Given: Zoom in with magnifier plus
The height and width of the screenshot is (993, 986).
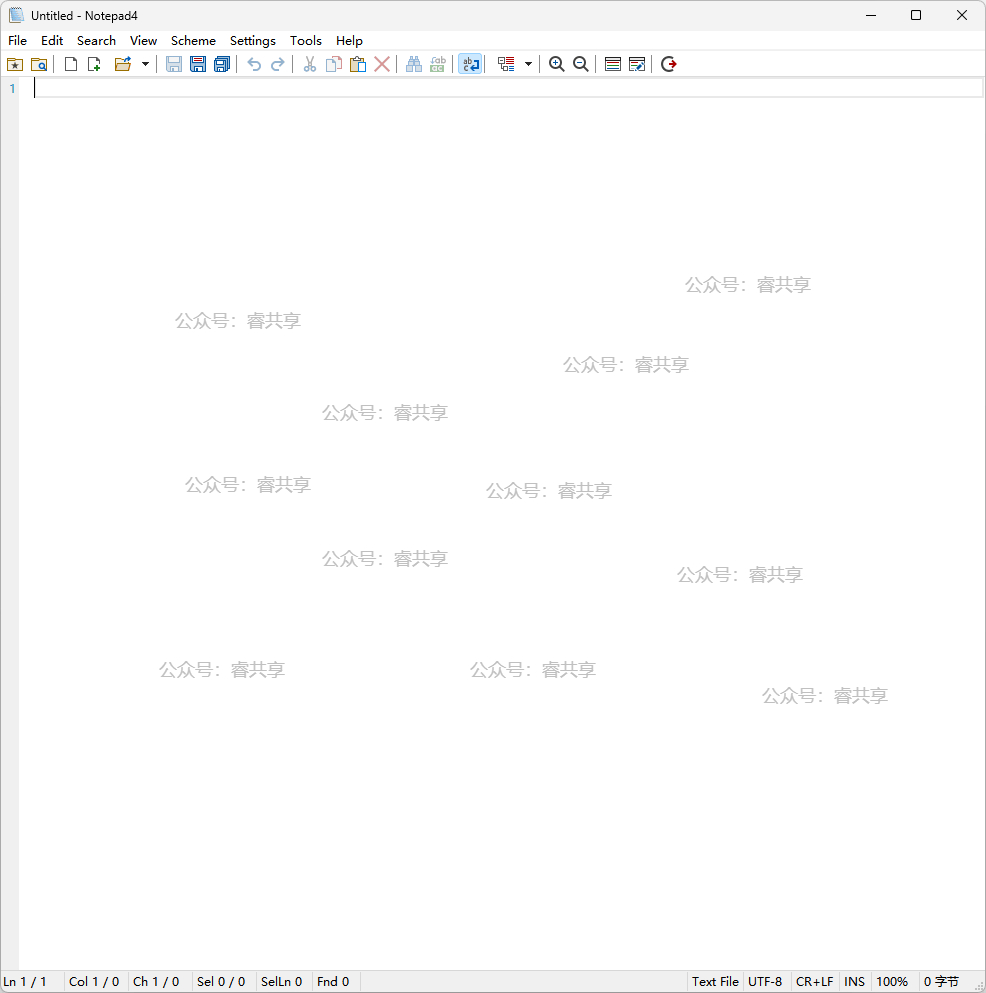Looking at the screenshot, I should [557, 64].
